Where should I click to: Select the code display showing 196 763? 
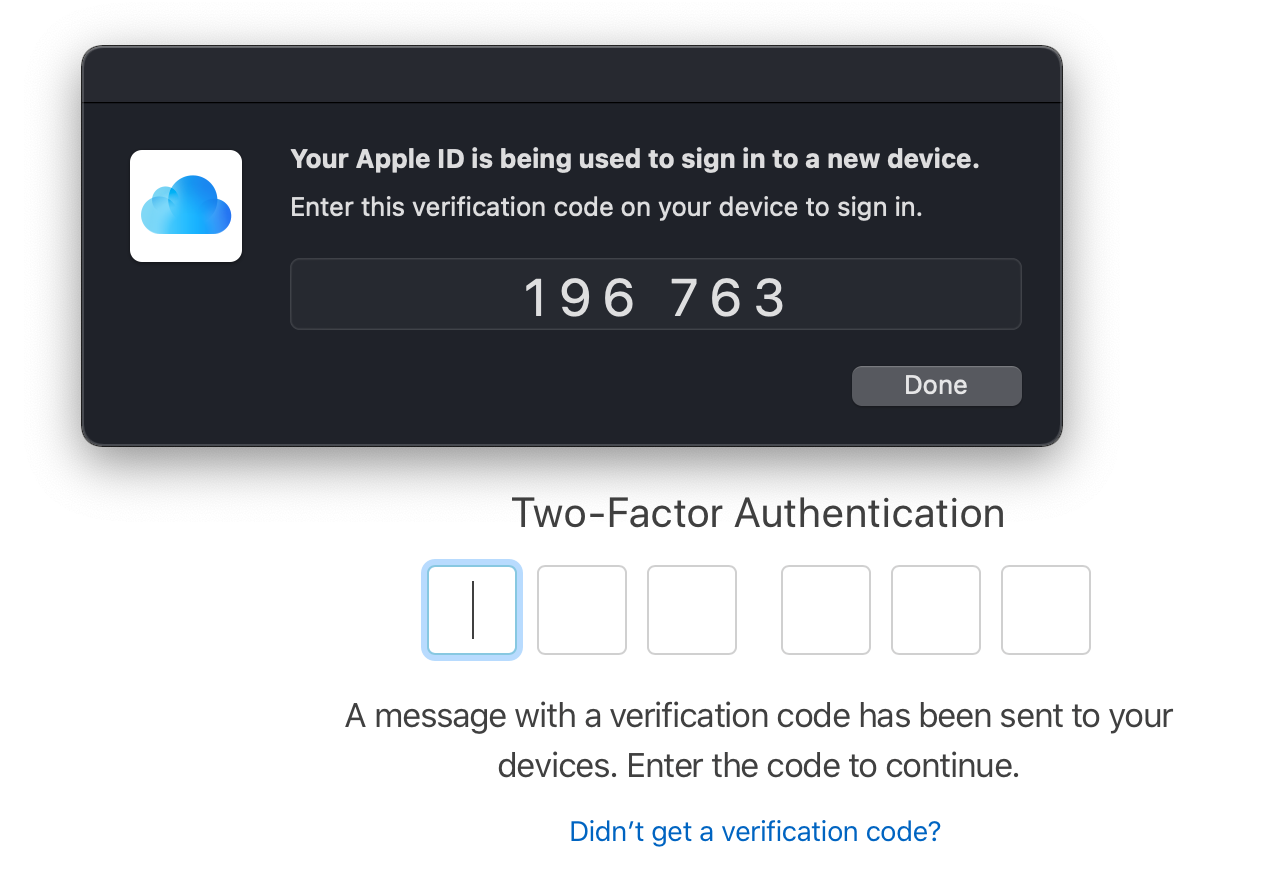tap(656, 293)
